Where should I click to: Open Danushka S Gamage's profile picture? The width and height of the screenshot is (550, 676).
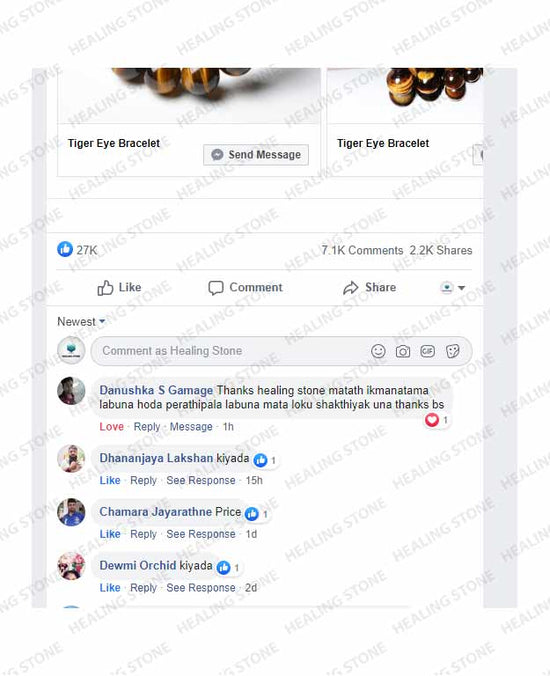pos(71,391)
